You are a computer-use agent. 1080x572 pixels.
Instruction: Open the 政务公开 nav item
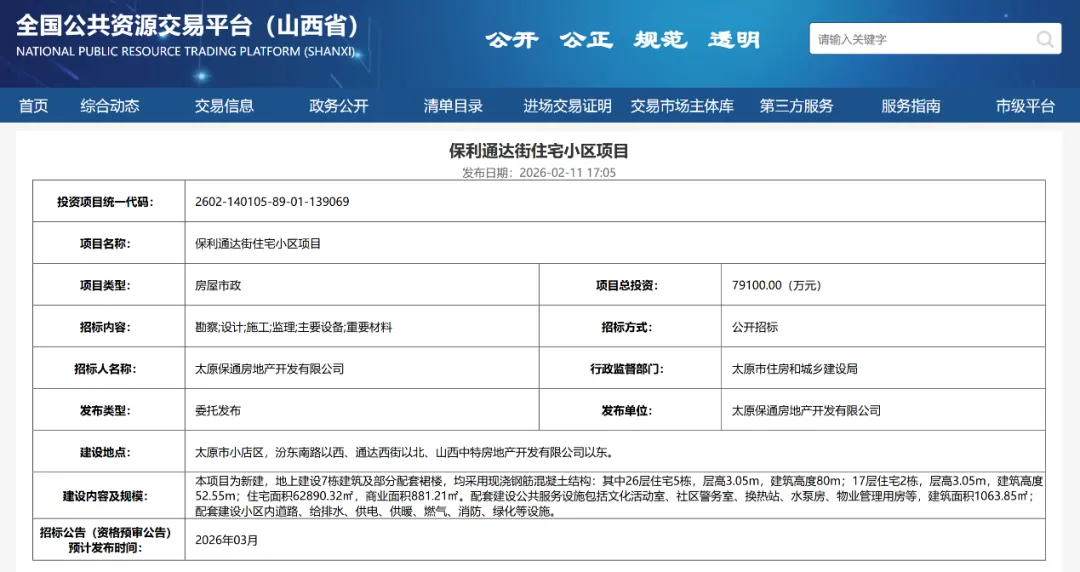(x=339, y=105)
